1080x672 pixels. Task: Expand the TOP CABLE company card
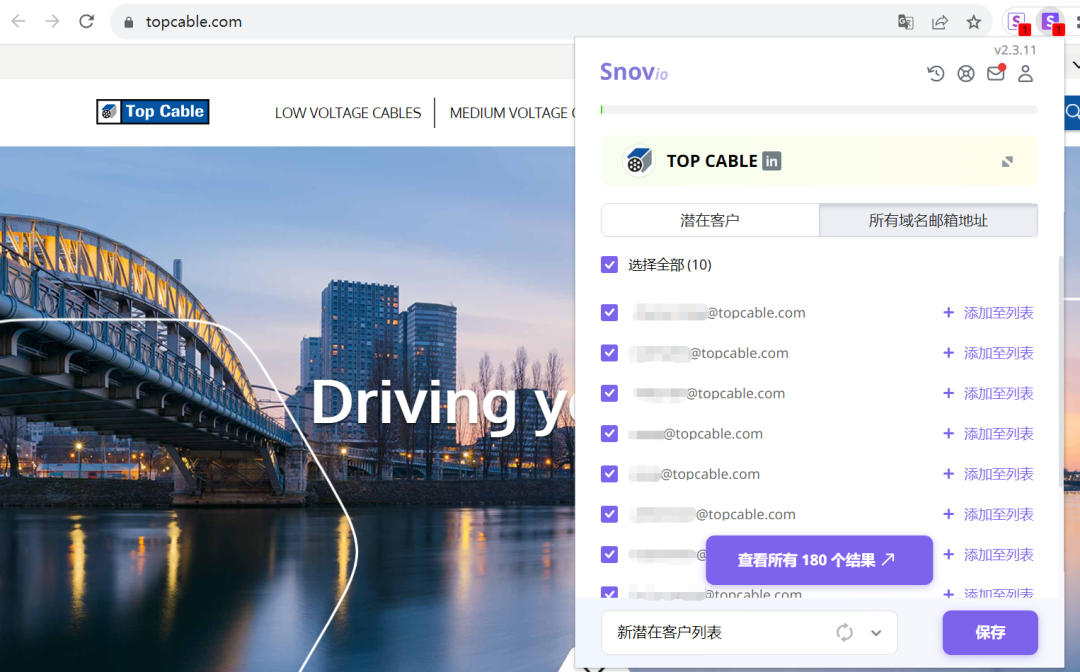pyautogui.click(x=1007, y=162)
